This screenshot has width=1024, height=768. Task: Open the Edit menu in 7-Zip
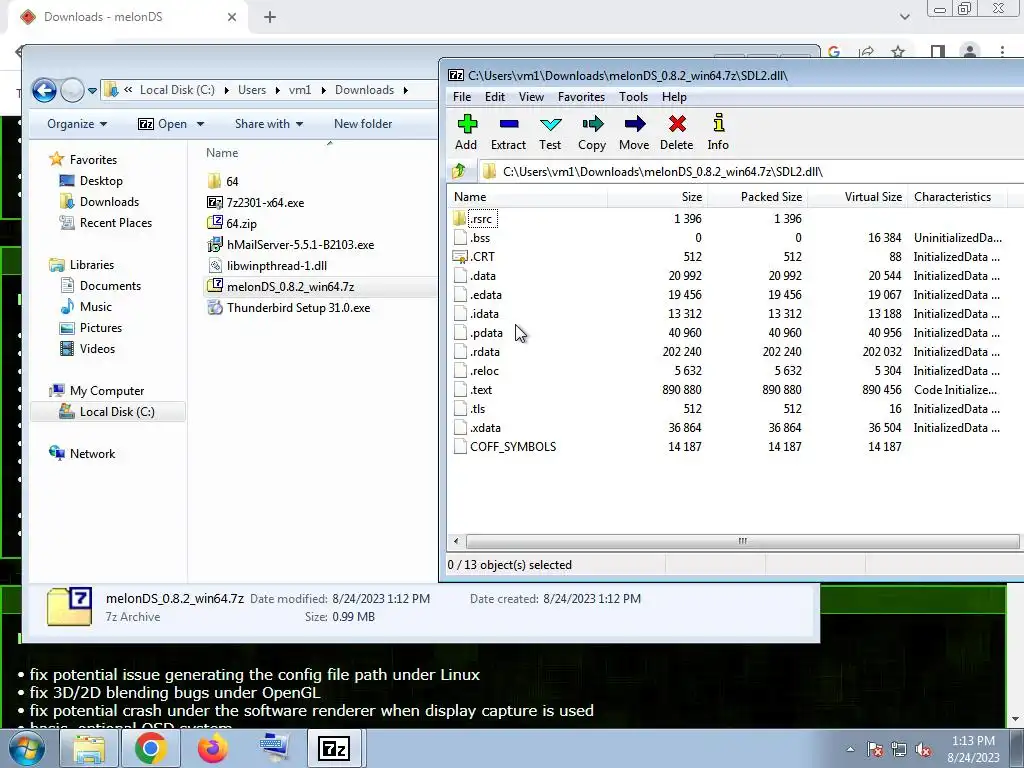point(494,97)
